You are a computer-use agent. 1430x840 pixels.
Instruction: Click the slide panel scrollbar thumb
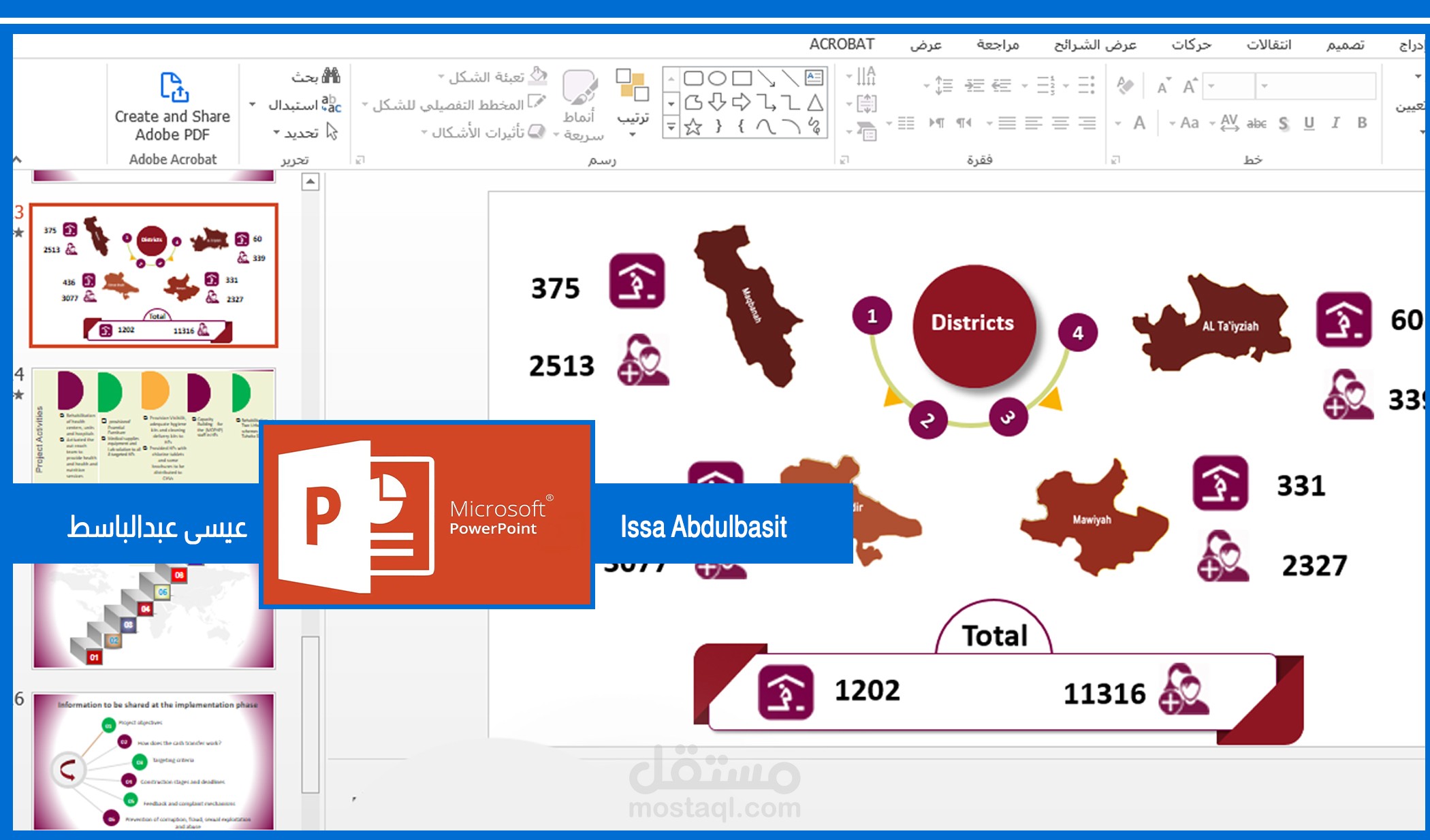pos(311,714)
